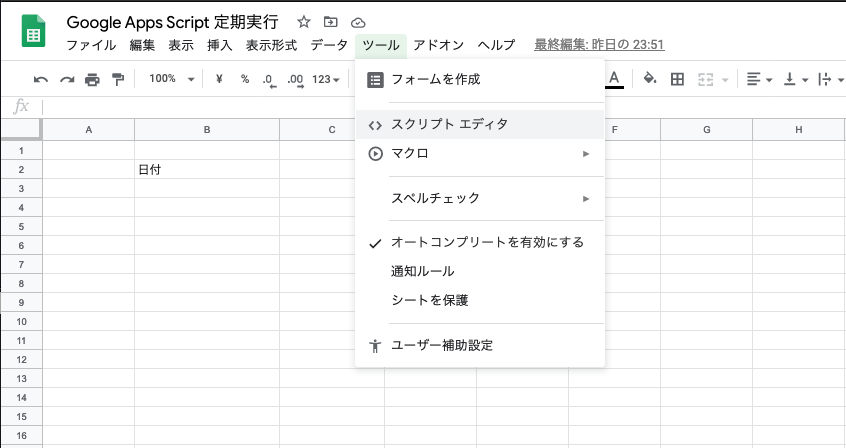This screenshot has width=846, height=448.
Task: Click the move to folder icon
Action: click(330, 22)
